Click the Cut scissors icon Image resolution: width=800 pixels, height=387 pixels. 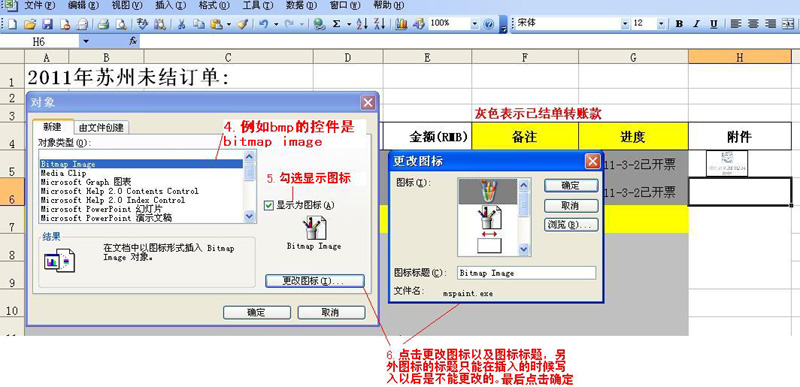[x=181, y=24]
